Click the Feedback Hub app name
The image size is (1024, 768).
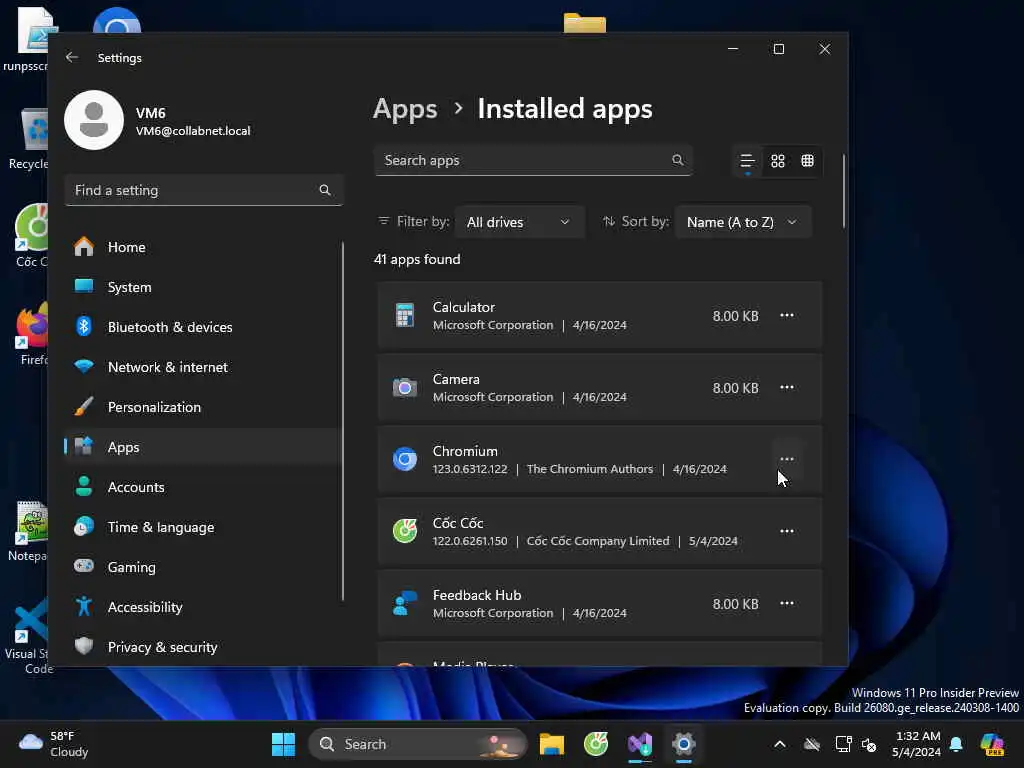tap(477, 595)
